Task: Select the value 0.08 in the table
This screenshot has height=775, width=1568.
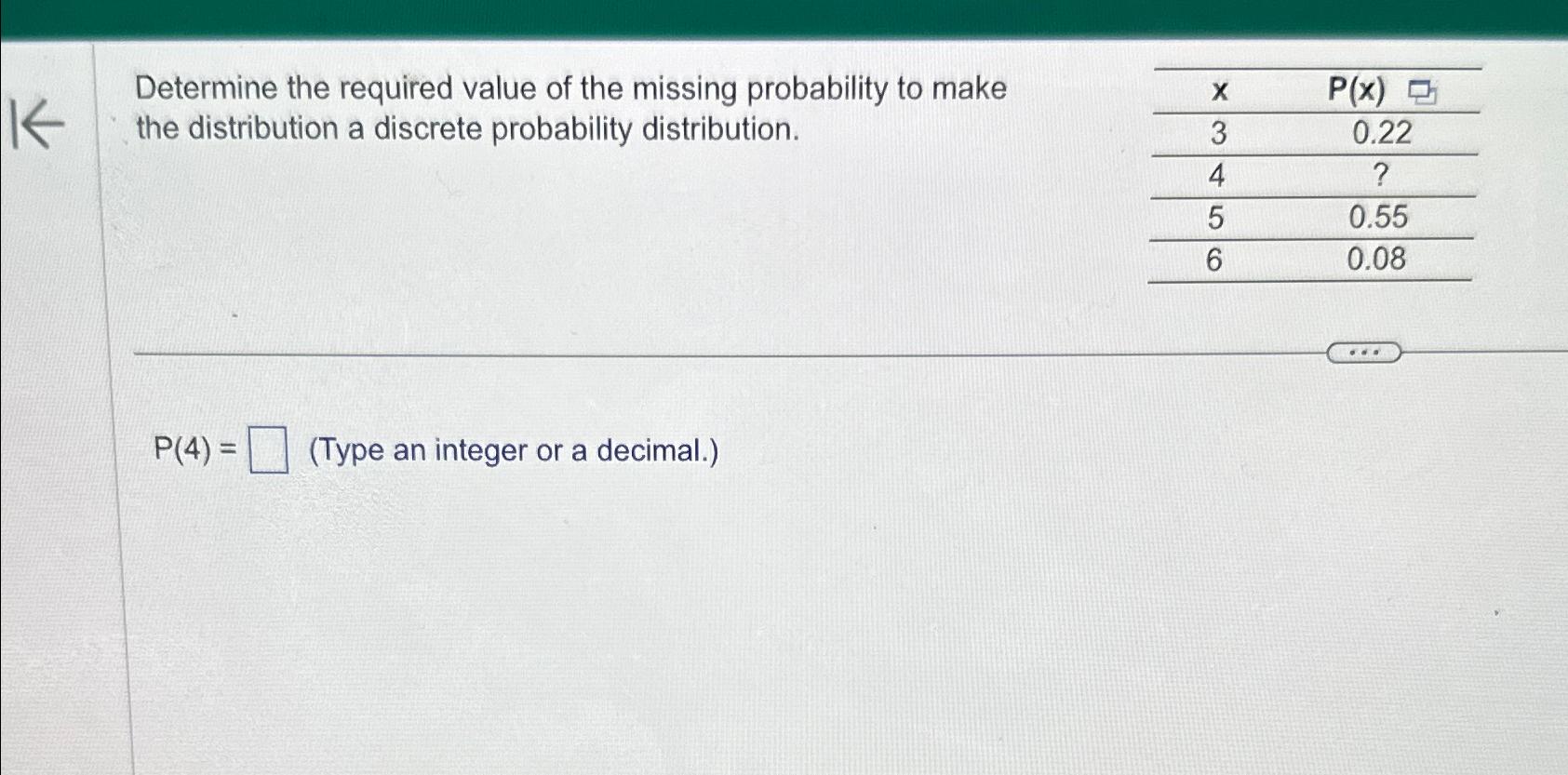Action: 1380,261
